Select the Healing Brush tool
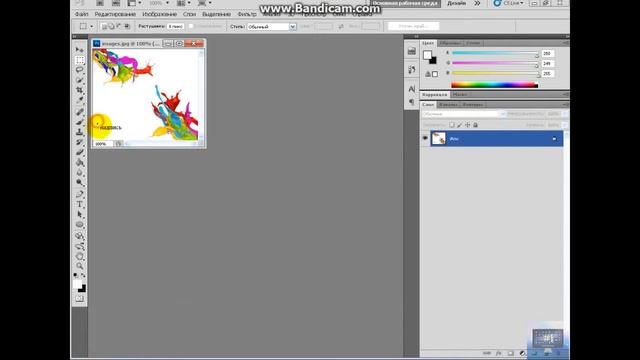This screenshot has height=360, width=640. [80, 112]
